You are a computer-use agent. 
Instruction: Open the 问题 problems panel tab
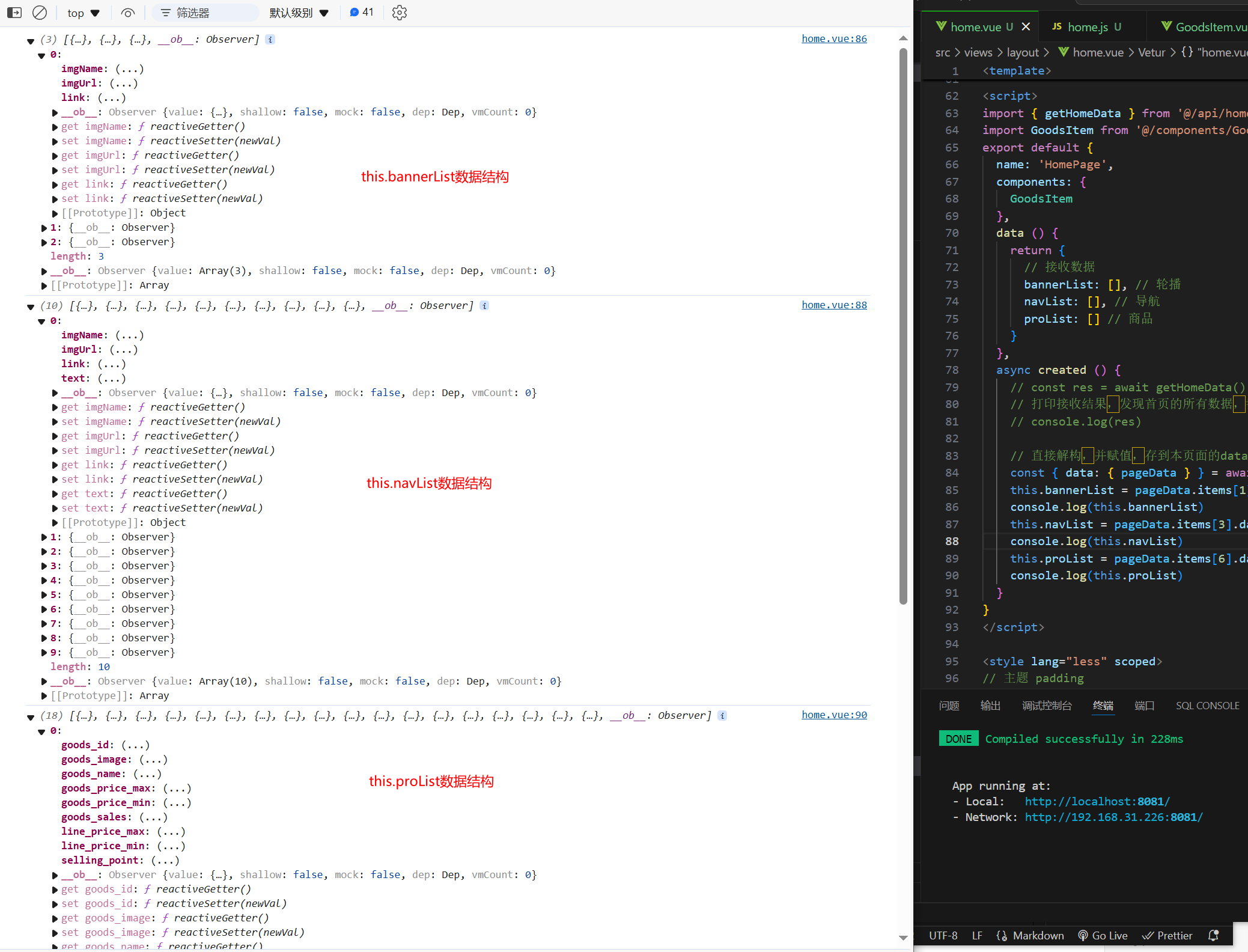pos(949,706)
